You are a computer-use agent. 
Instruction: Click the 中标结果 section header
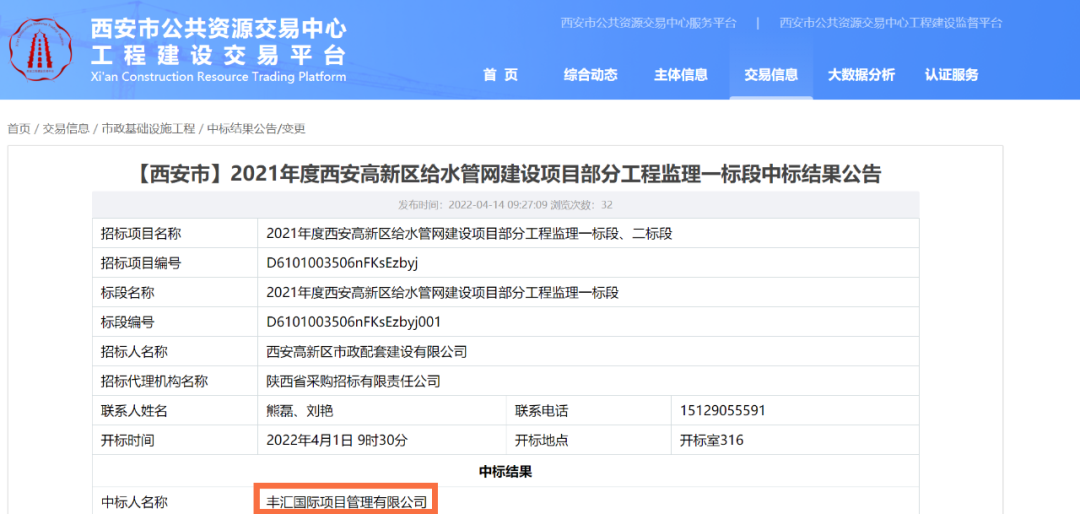[506, 471]
